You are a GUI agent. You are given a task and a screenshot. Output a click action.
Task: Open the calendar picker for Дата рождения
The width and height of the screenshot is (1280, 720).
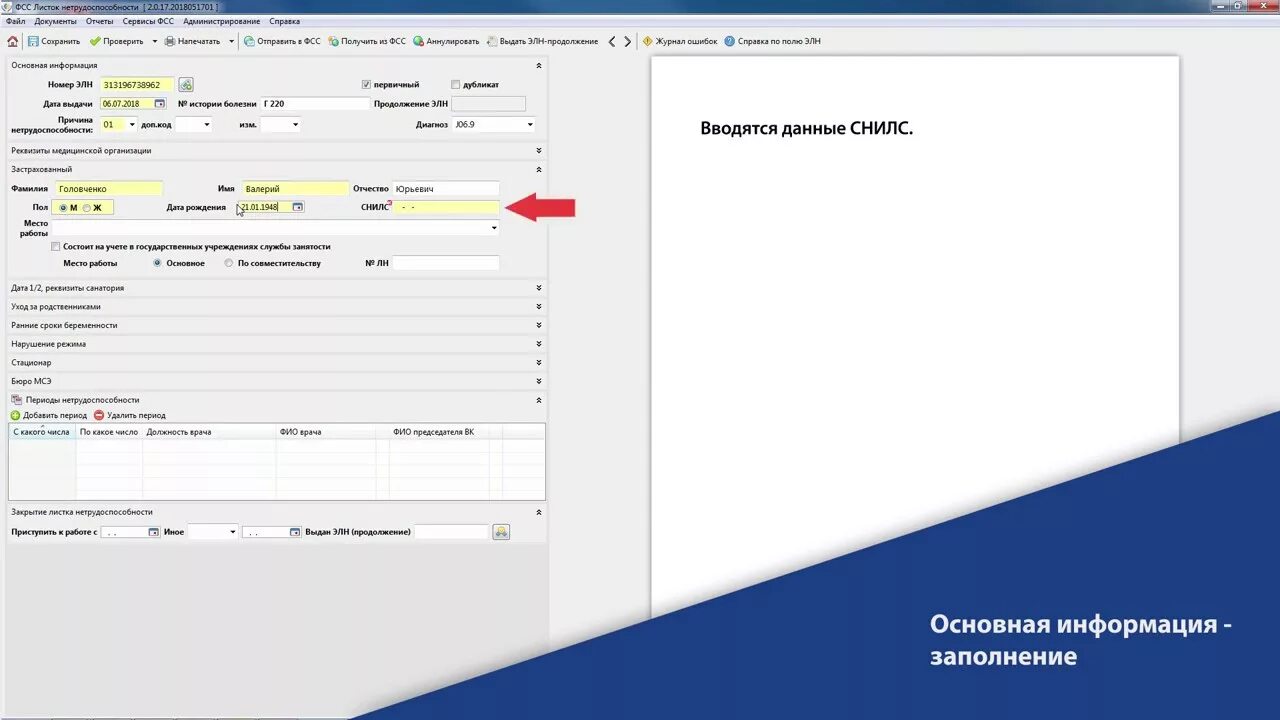297,207
